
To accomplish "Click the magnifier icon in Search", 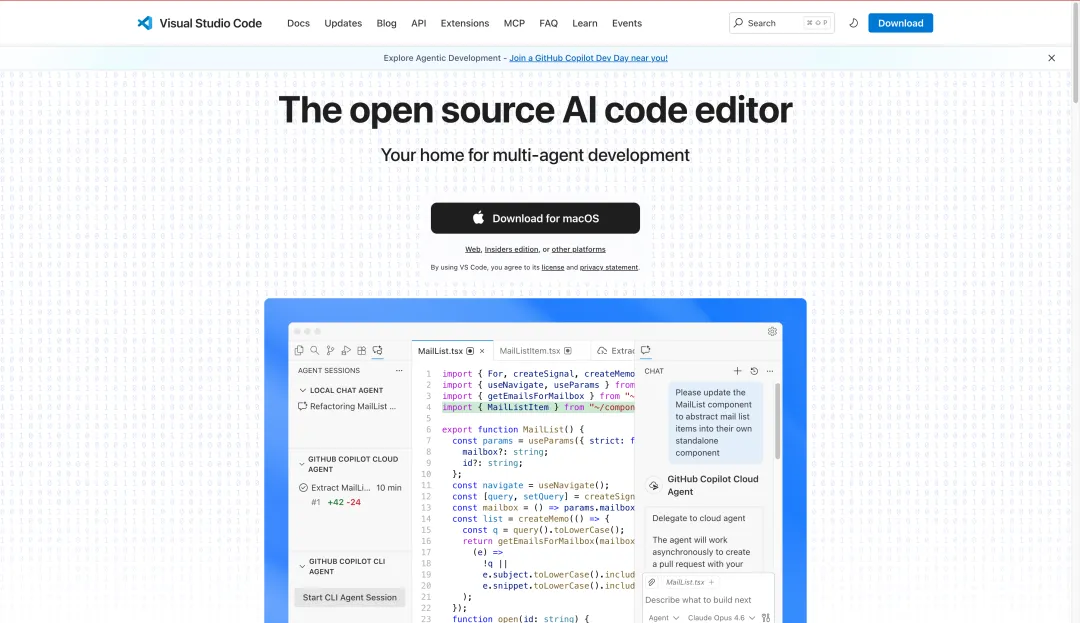I will point(738,23).
